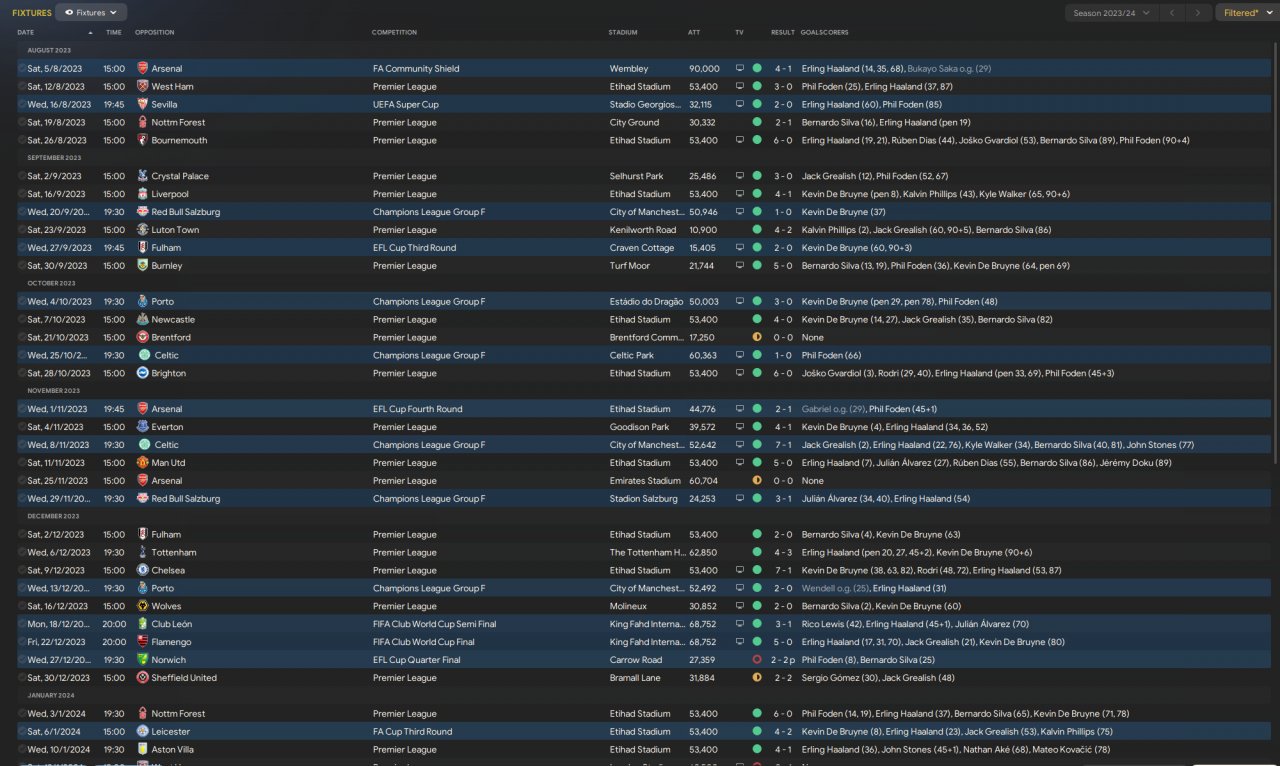The width and height of the screenshot is (1280, 766).
Task: Click the Club León club badge
Action: (x=143, y=624)
